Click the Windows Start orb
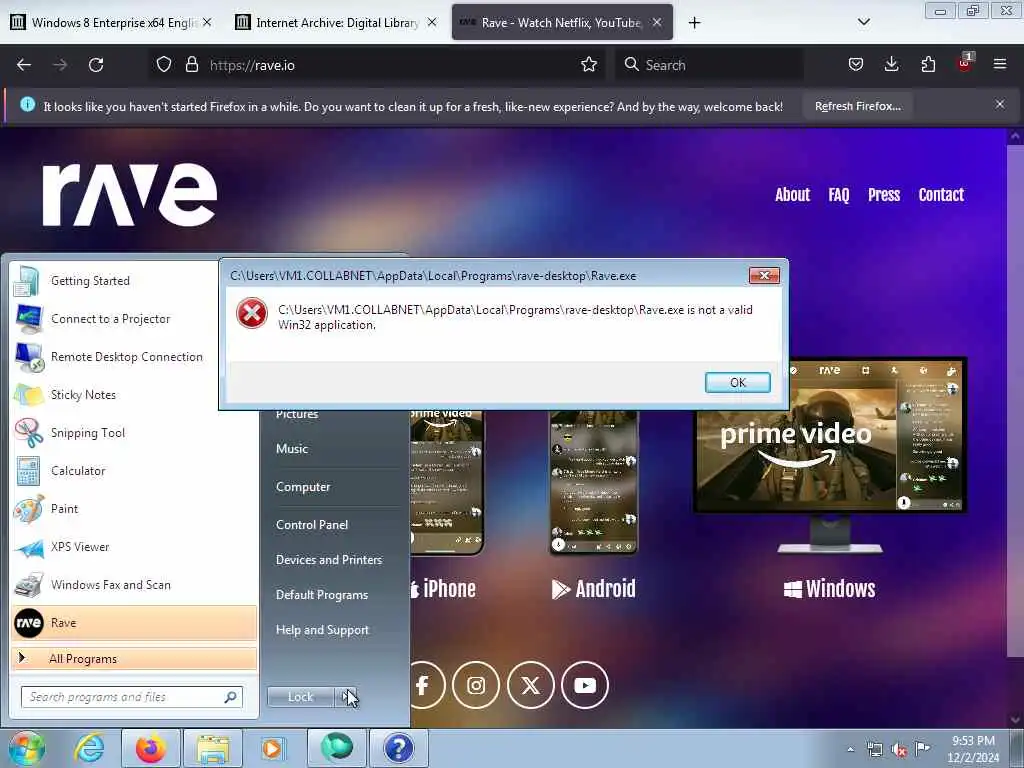Viewport: 1024px width, 768px height. click(x=26, y=748)
